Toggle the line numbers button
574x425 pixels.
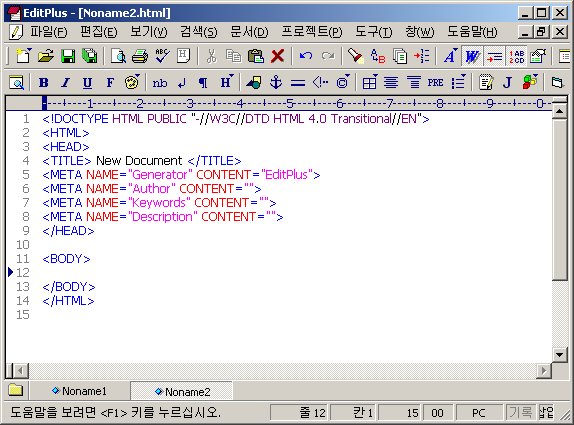(517, 56)
